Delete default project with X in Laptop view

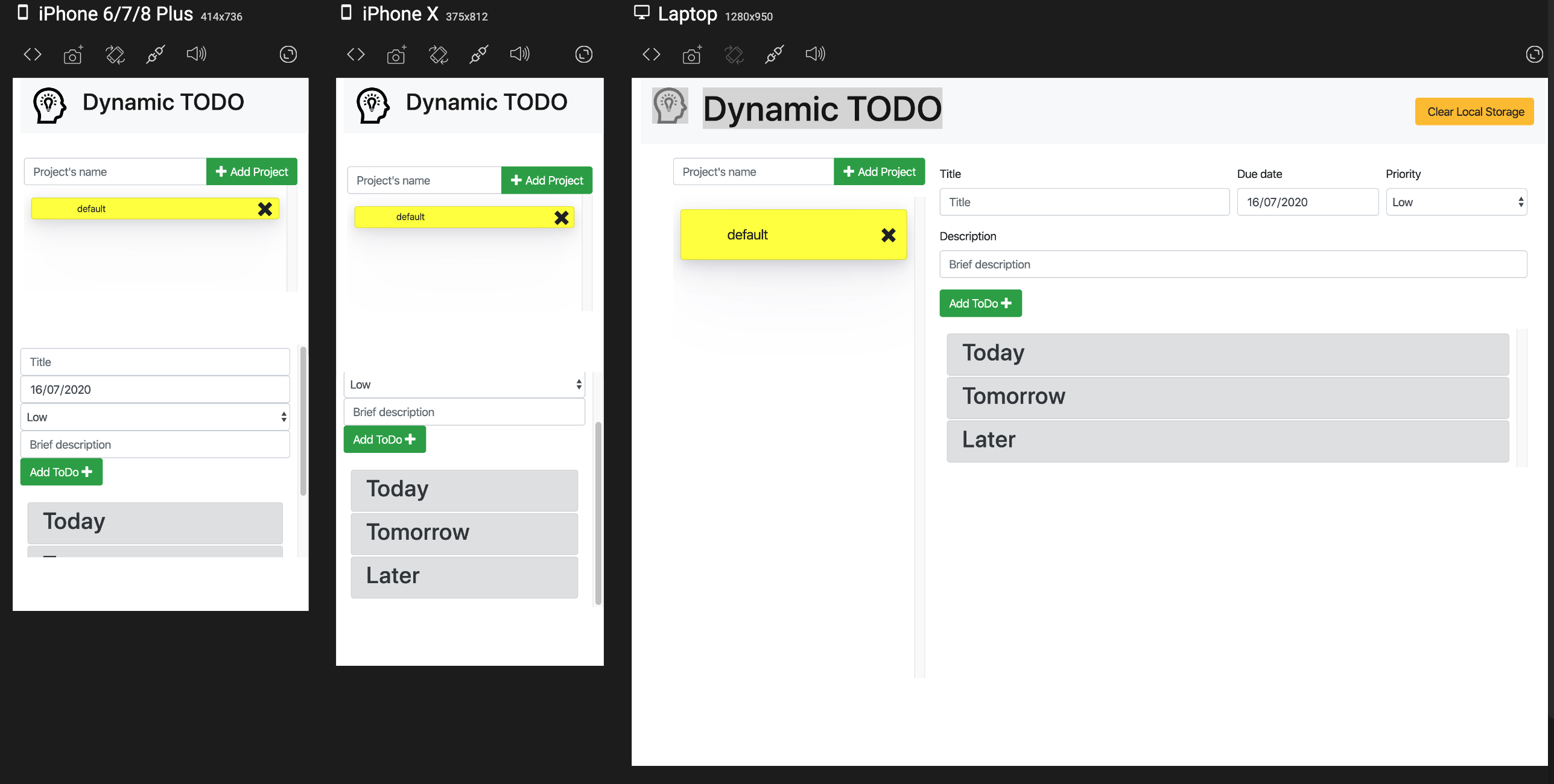[888, 235]
